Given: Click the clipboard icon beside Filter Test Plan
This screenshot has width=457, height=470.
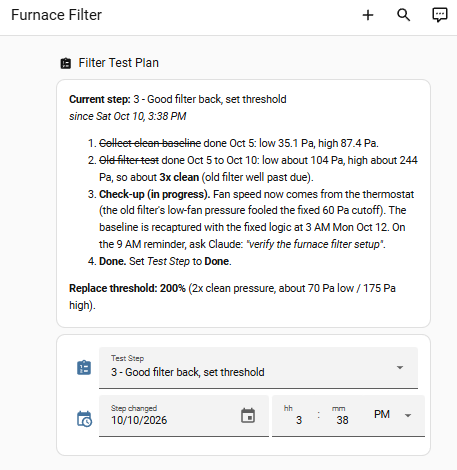Looking at the screenshot, I should (x=66, y=63).
